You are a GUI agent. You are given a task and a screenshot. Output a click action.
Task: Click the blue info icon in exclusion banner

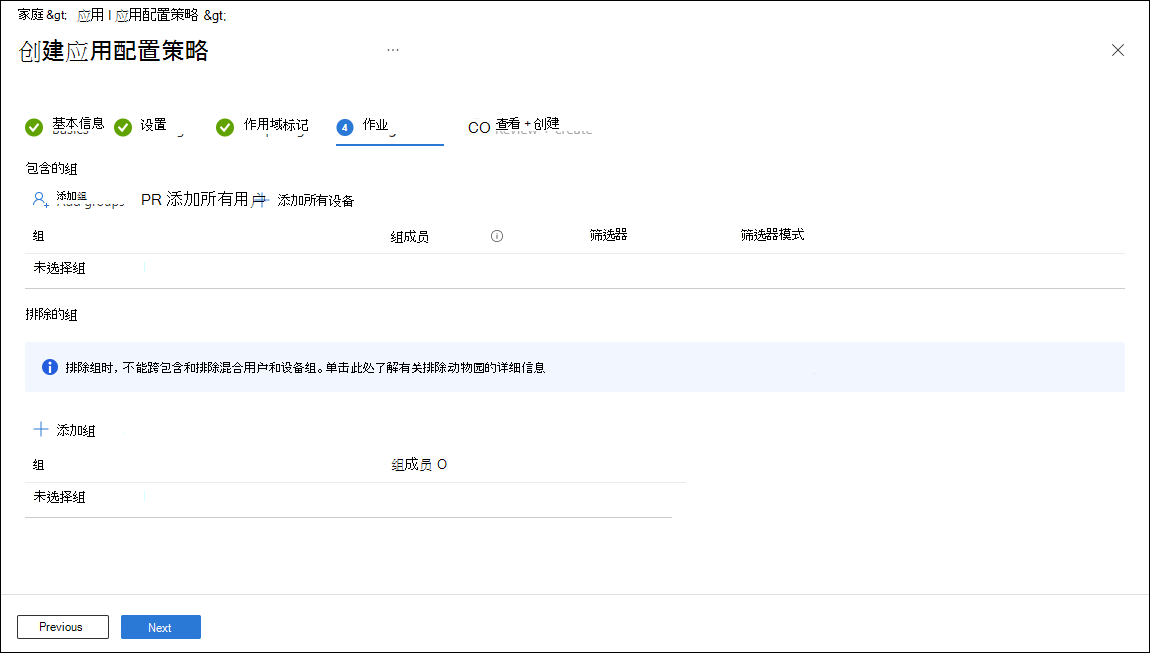(48, 366)
